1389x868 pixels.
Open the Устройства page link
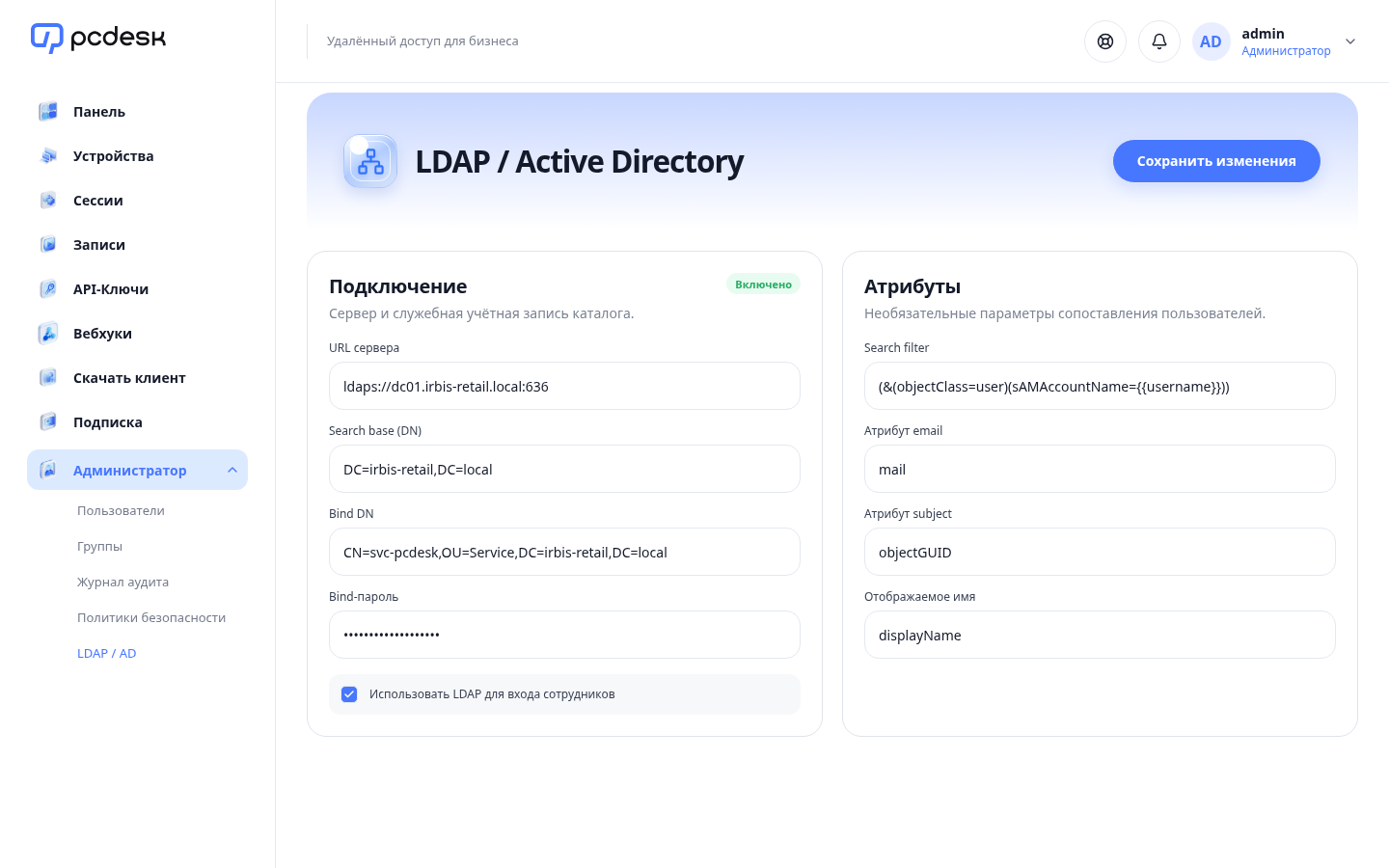click(x=113, y=156)
